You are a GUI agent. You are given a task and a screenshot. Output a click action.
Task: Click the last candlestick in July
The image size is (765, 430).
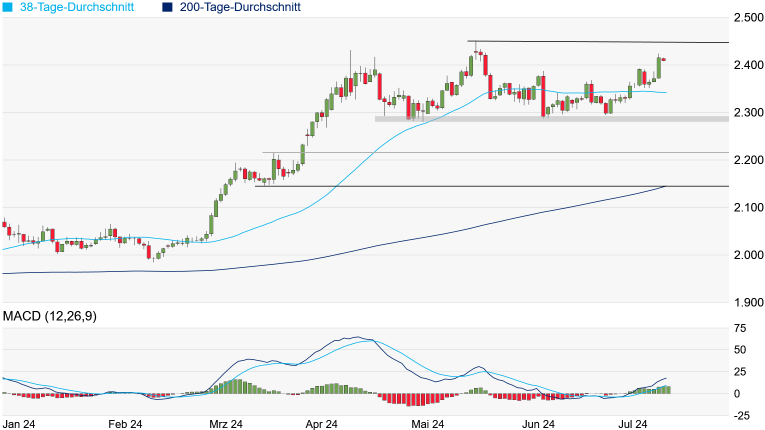(x=664, y=60)
